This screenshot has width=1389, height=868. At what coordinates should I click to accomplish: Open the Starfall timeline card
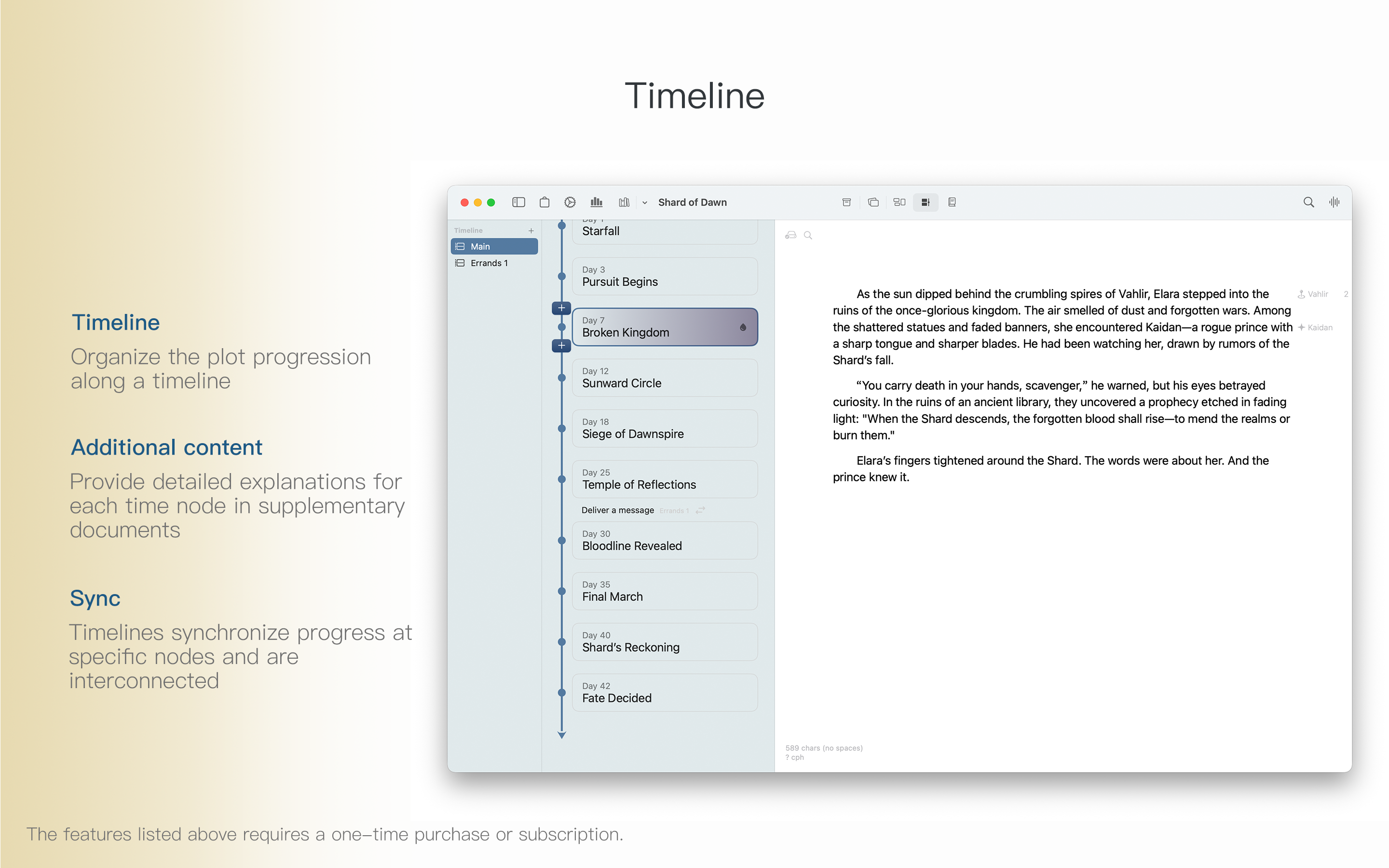click(x=665, y=231)
